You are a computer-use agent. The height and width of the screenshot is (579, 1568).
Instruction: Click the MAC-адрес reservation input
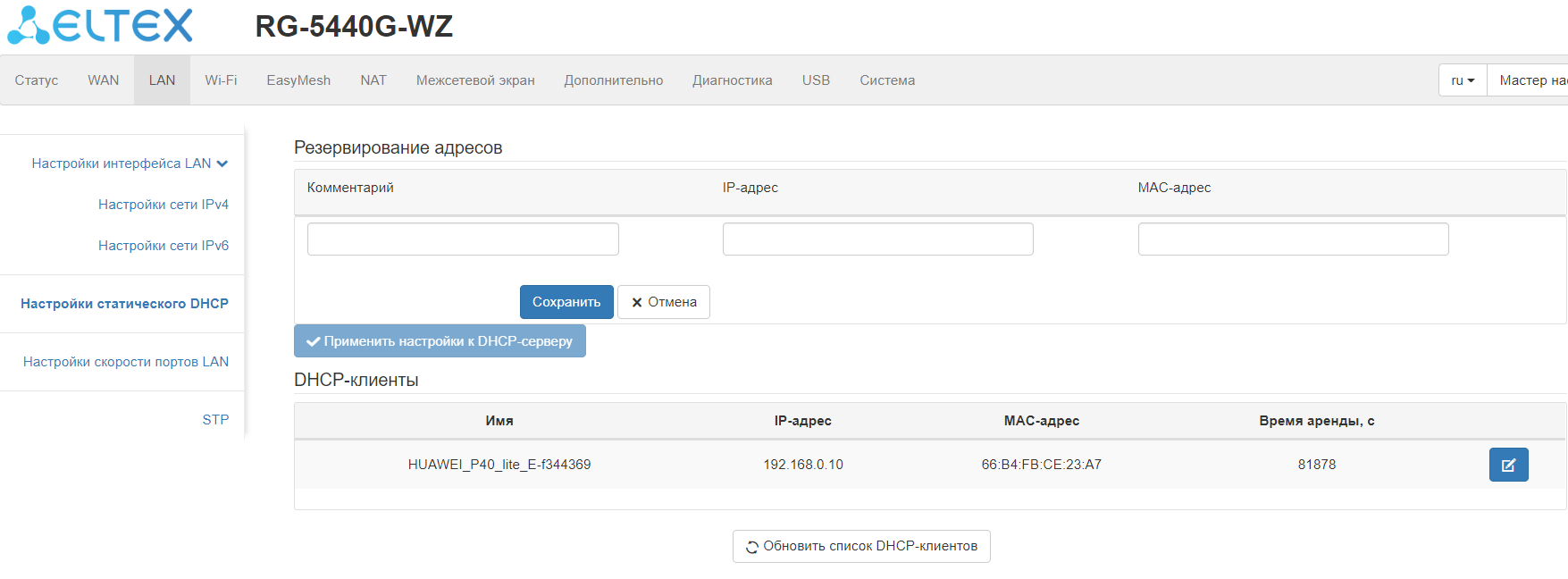[1293, 239]
